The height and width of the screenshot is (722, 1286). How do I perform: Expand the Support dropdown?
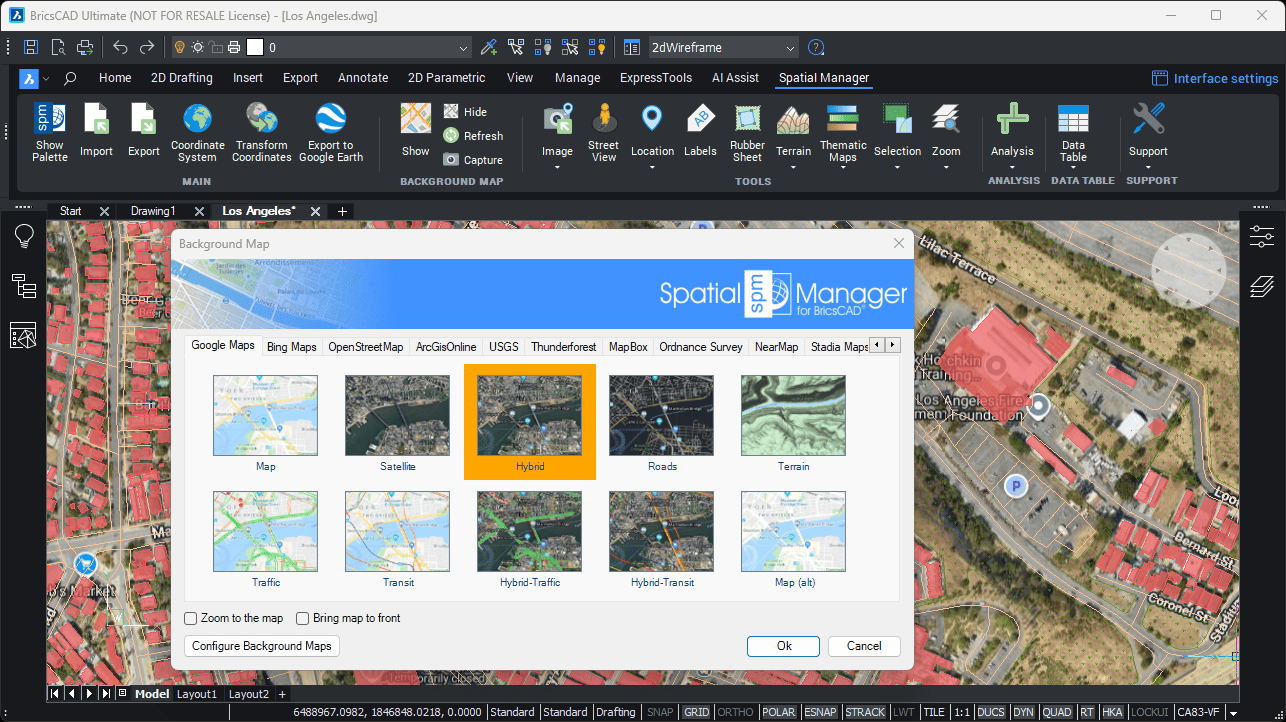pos(1148,166)
